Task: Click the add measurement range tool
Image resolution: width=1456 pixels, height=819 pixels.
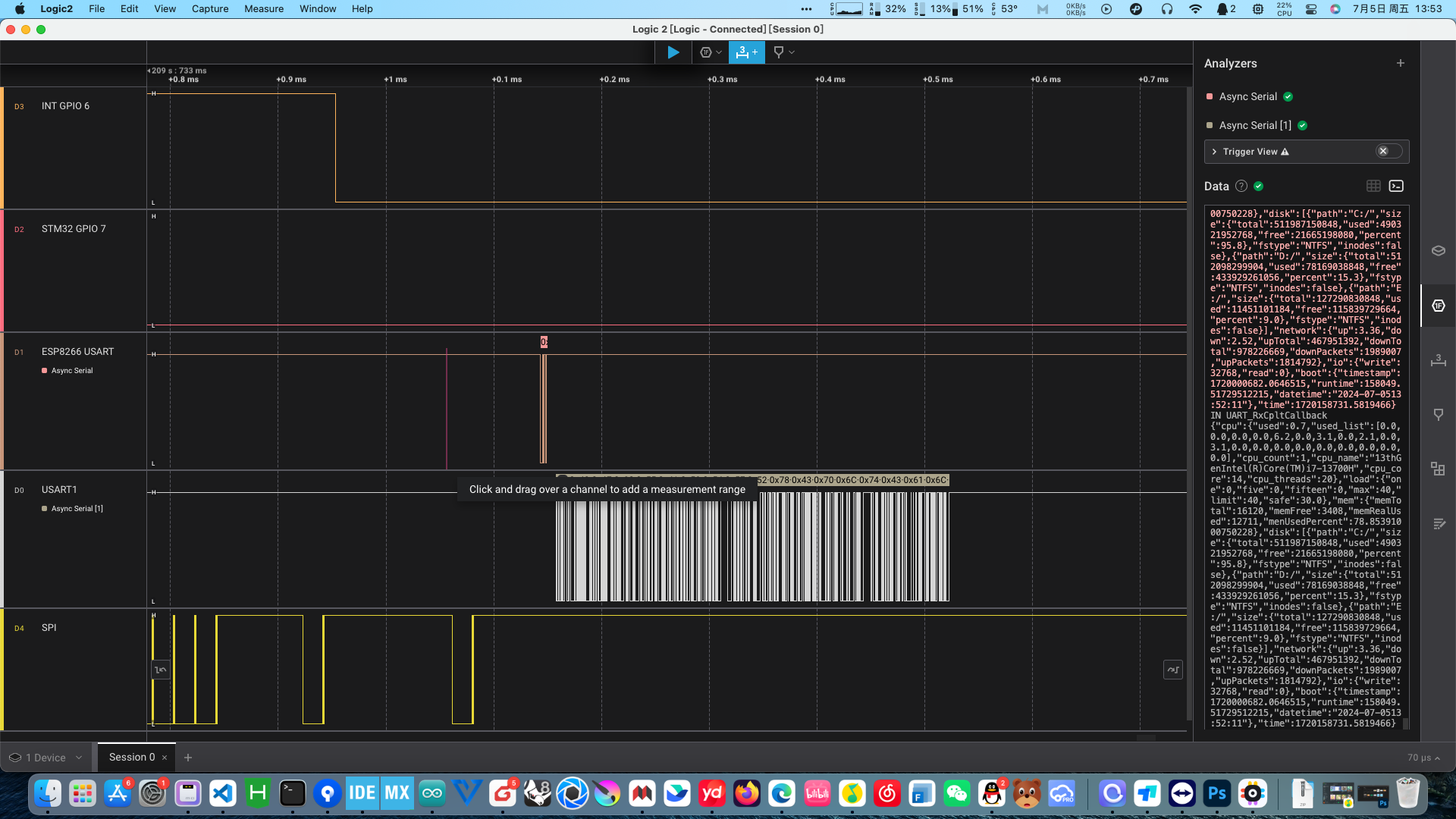Action: (746, 52)
